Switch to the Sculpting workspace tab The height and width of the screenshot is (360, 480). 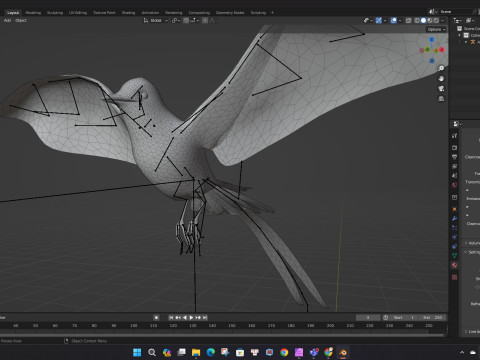coord(55,13)
